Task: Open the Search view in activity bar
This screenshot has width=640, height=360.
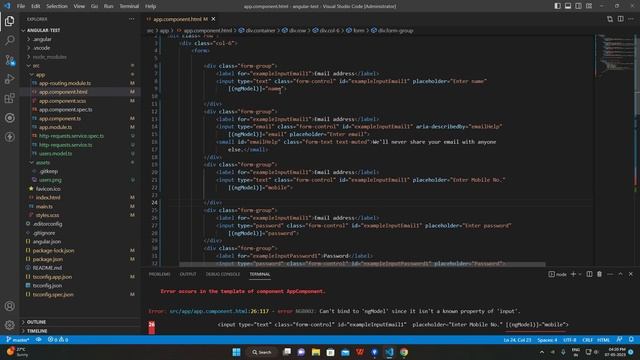Action: pyautogui.click(x=9, y=40)
